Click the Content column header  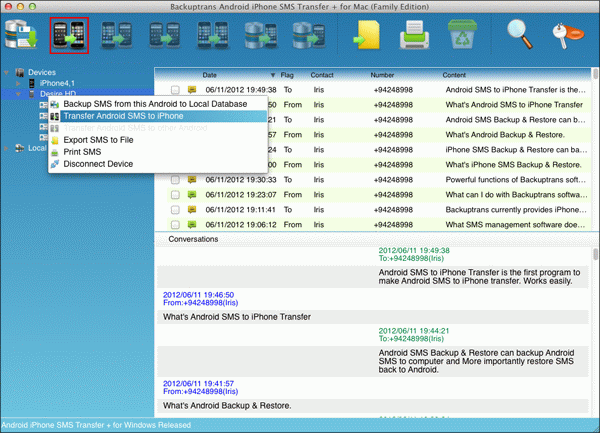click(x=454, y=75)
